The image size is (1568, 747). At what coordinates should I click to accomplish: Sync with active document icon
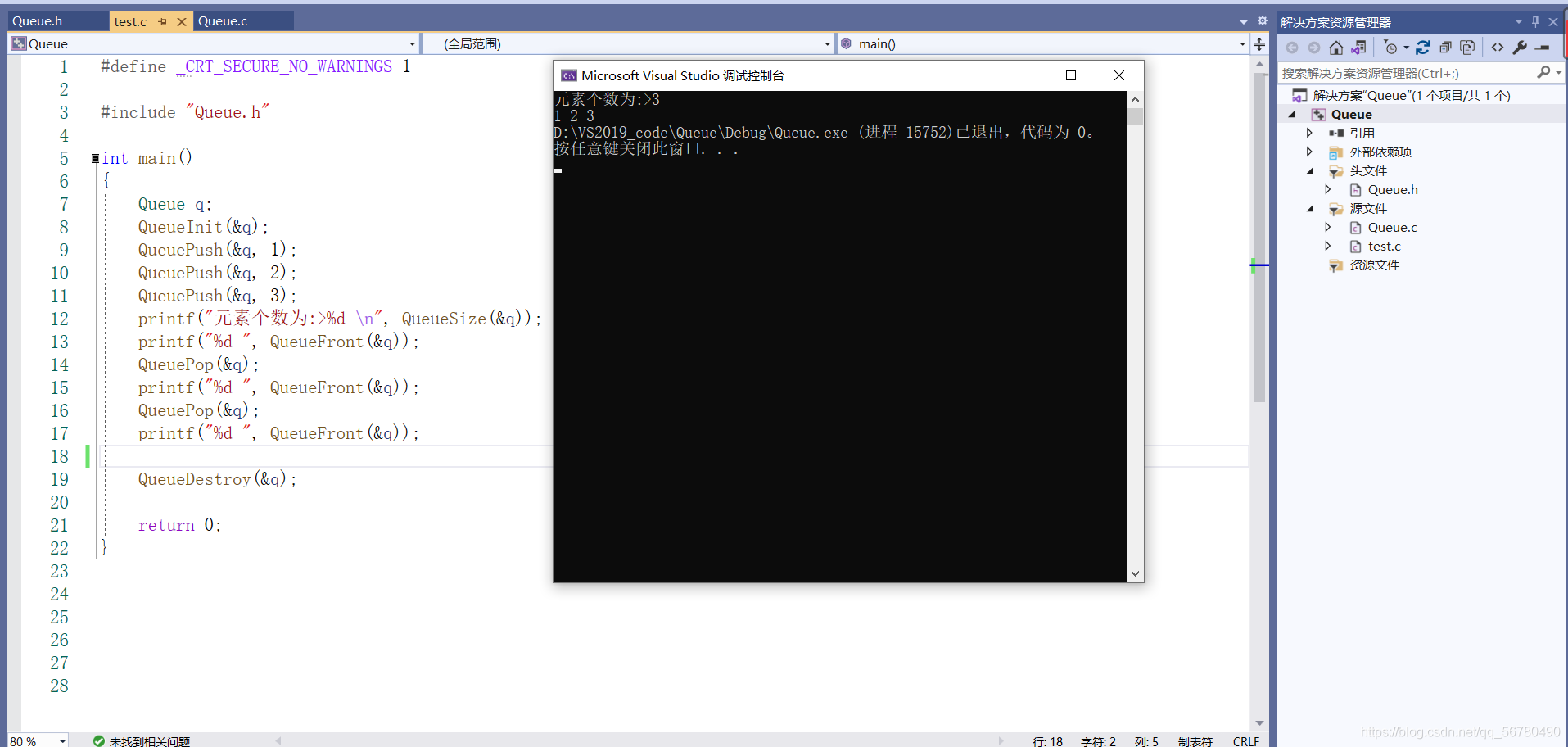1423,48
